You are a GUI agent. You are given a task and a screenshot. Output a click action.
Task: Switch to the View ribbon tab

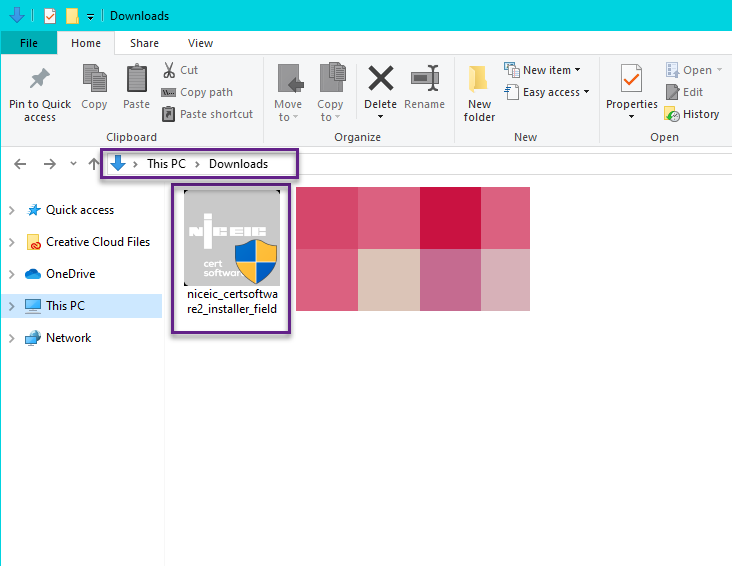tap(200, 43)
